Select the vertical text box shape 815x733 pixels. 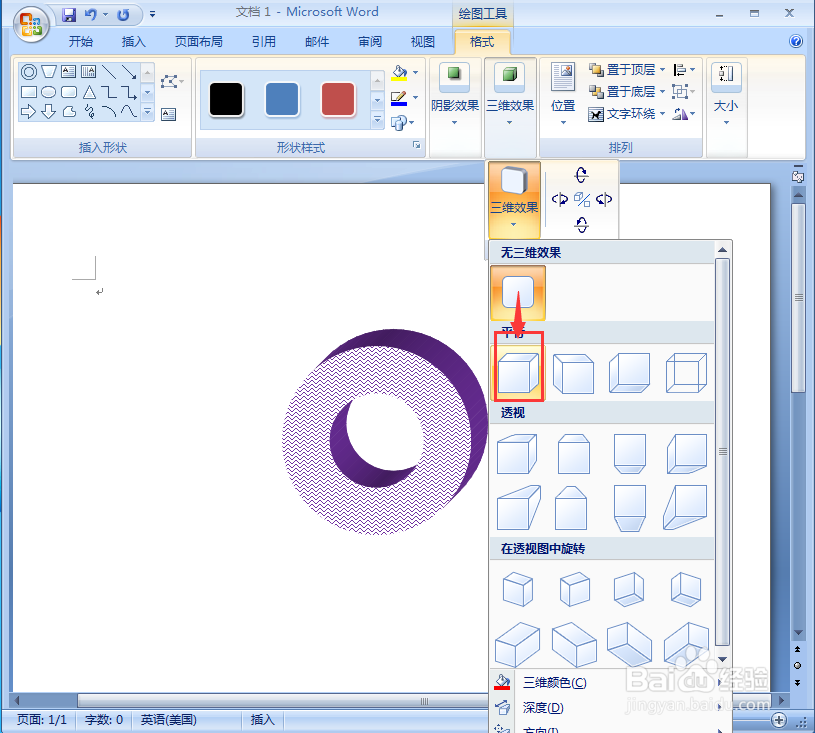coord(88,72)
